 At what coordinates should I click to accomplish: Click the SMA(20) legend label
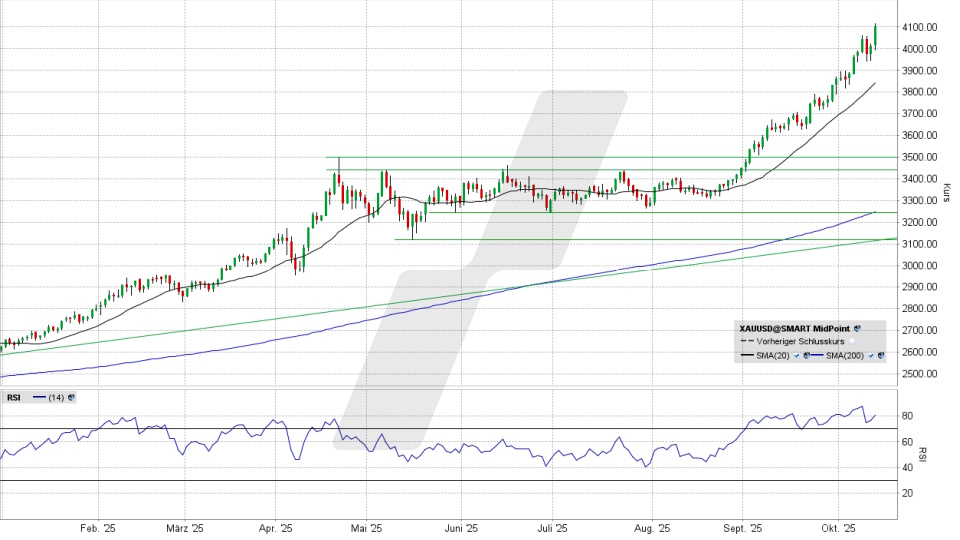pos(774,356)
